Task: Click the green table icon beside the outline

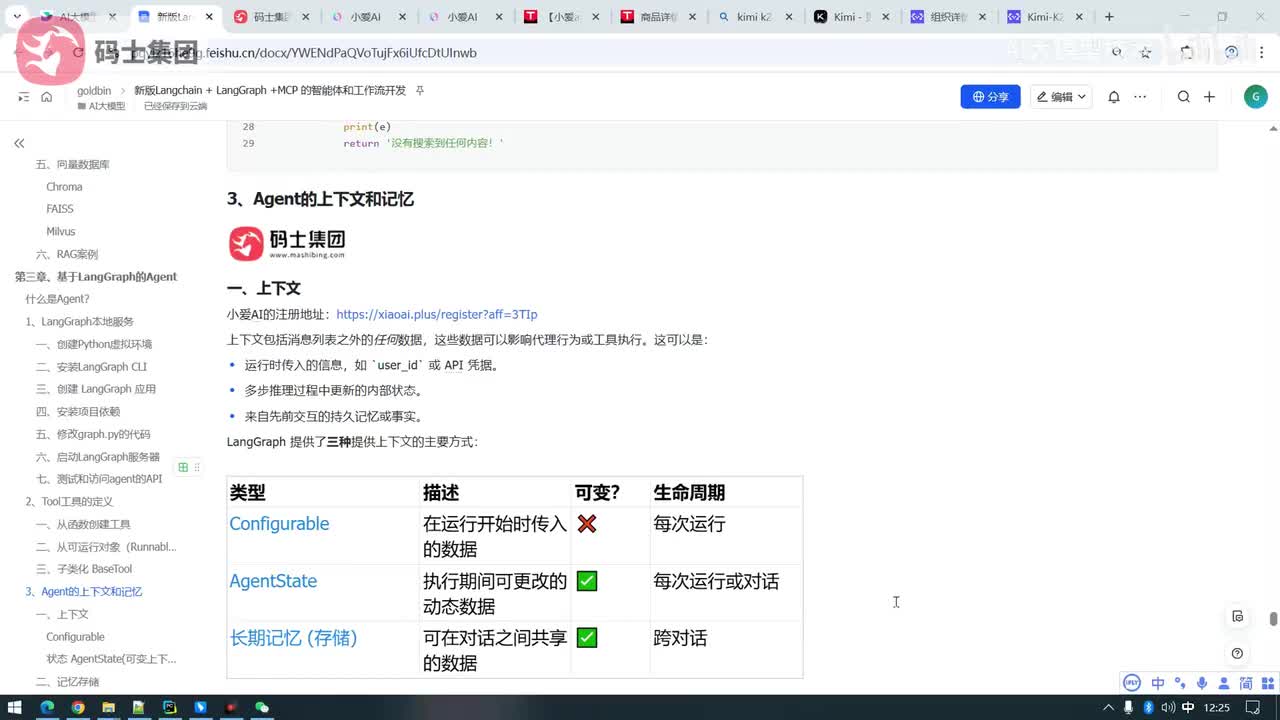Action: [x=183, y=467]
